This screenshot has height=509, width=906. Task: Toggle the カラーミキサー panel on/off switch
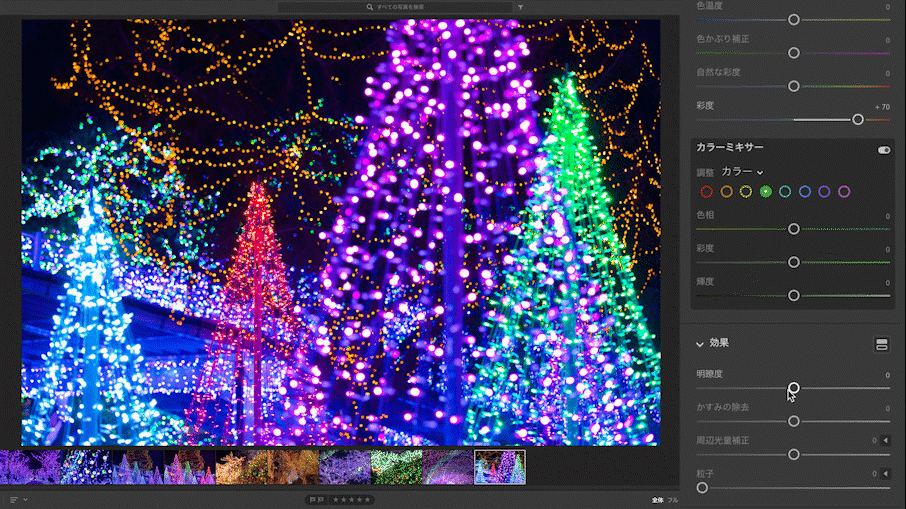(x=884, y=150)
